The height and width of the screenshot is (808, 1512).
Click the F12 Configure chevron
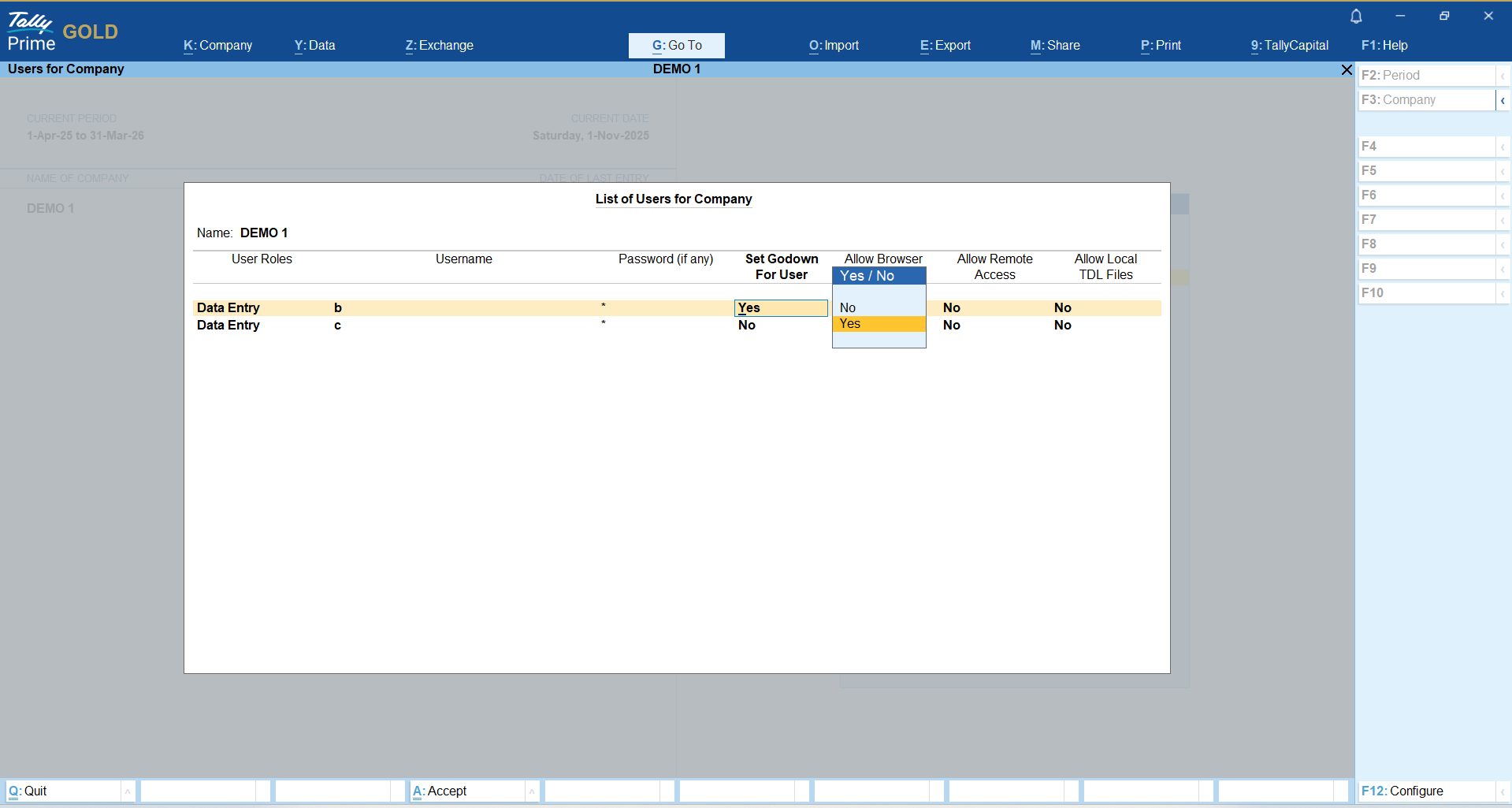[x=1503, y=791]
